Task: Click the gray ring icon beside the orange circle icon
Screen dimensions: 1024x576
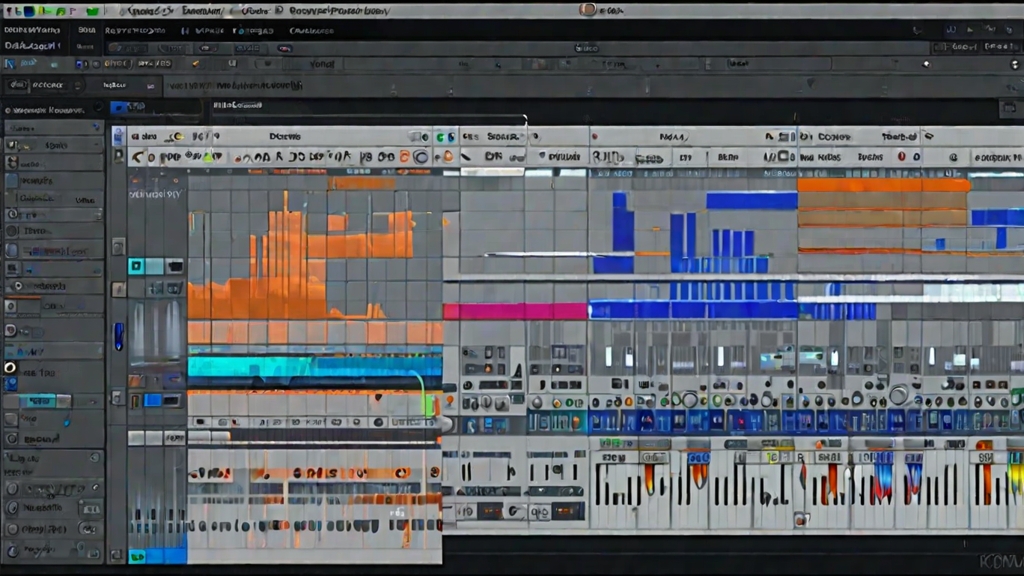Action: (x=421, y=157)
